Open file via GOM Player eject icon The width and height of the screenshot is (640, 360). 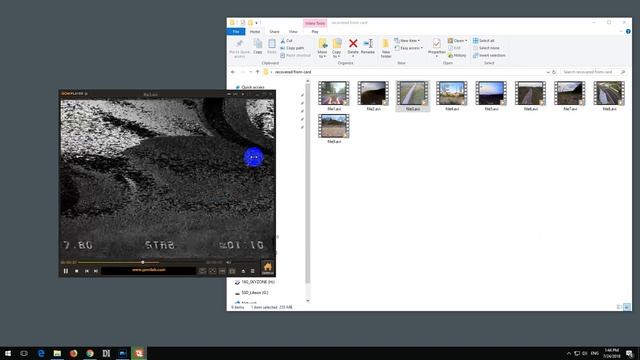243,271
